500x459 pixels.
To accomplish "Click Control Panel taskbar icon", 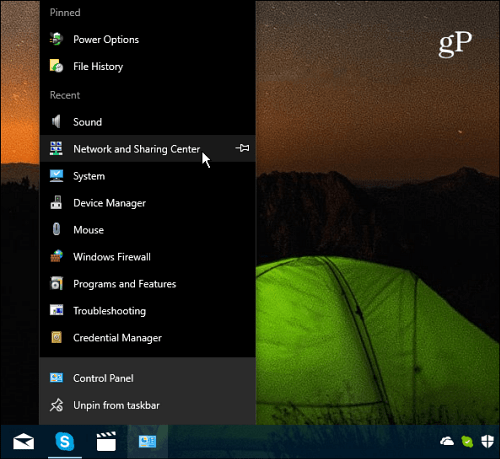I will tap(147, 442).
